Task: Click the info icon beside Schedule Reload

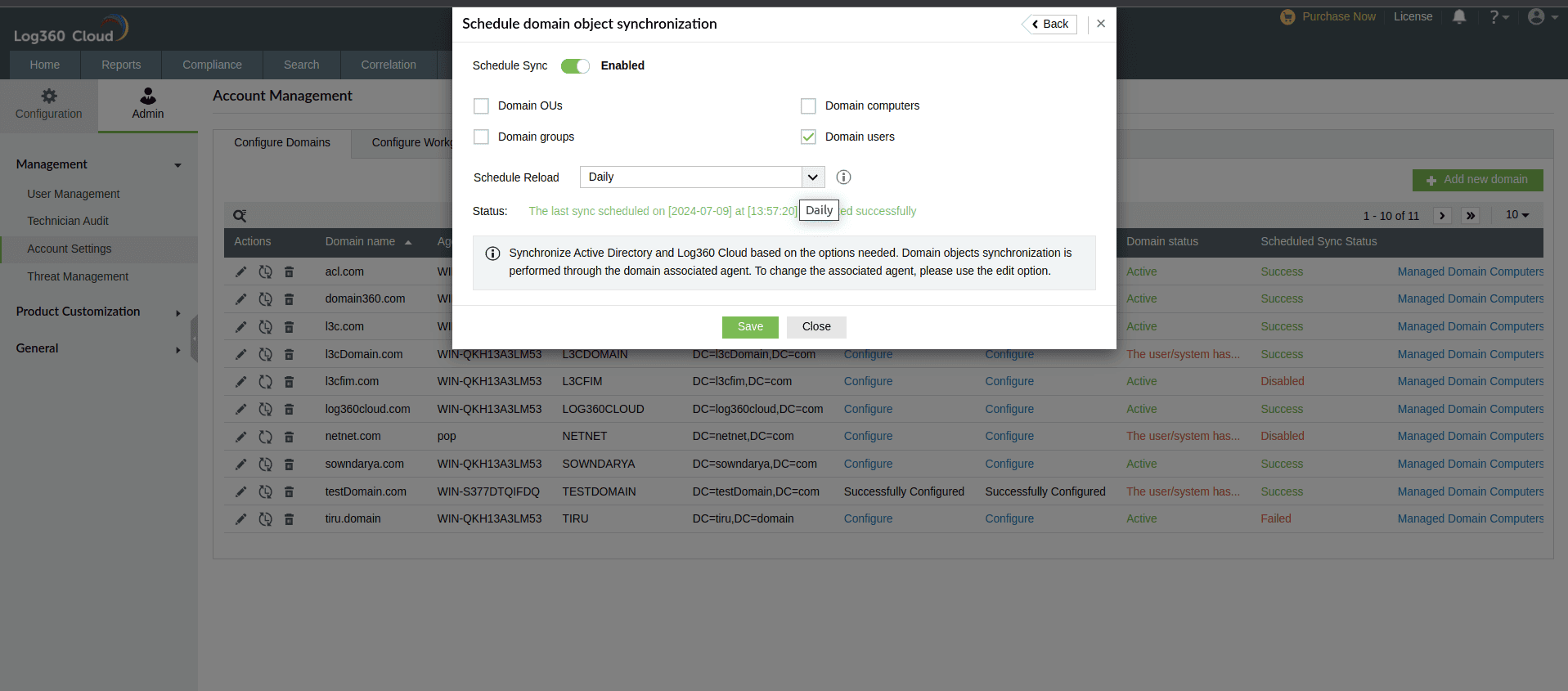Action: [843, 177]
